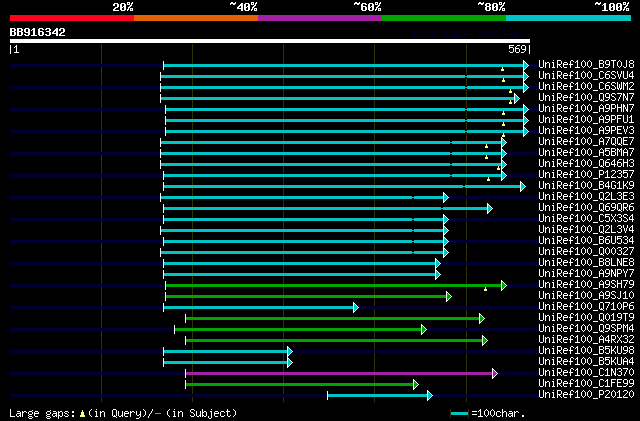Click the arrowhead ending the UniRef100_Q69QR6 bar
The width and height of the screenshot is (640, 421).
click(x=490, y=209)
